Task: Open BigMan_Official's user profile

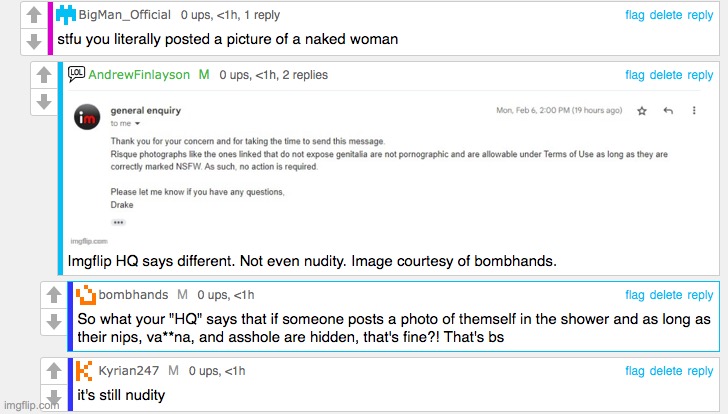Action: point(124,16)
